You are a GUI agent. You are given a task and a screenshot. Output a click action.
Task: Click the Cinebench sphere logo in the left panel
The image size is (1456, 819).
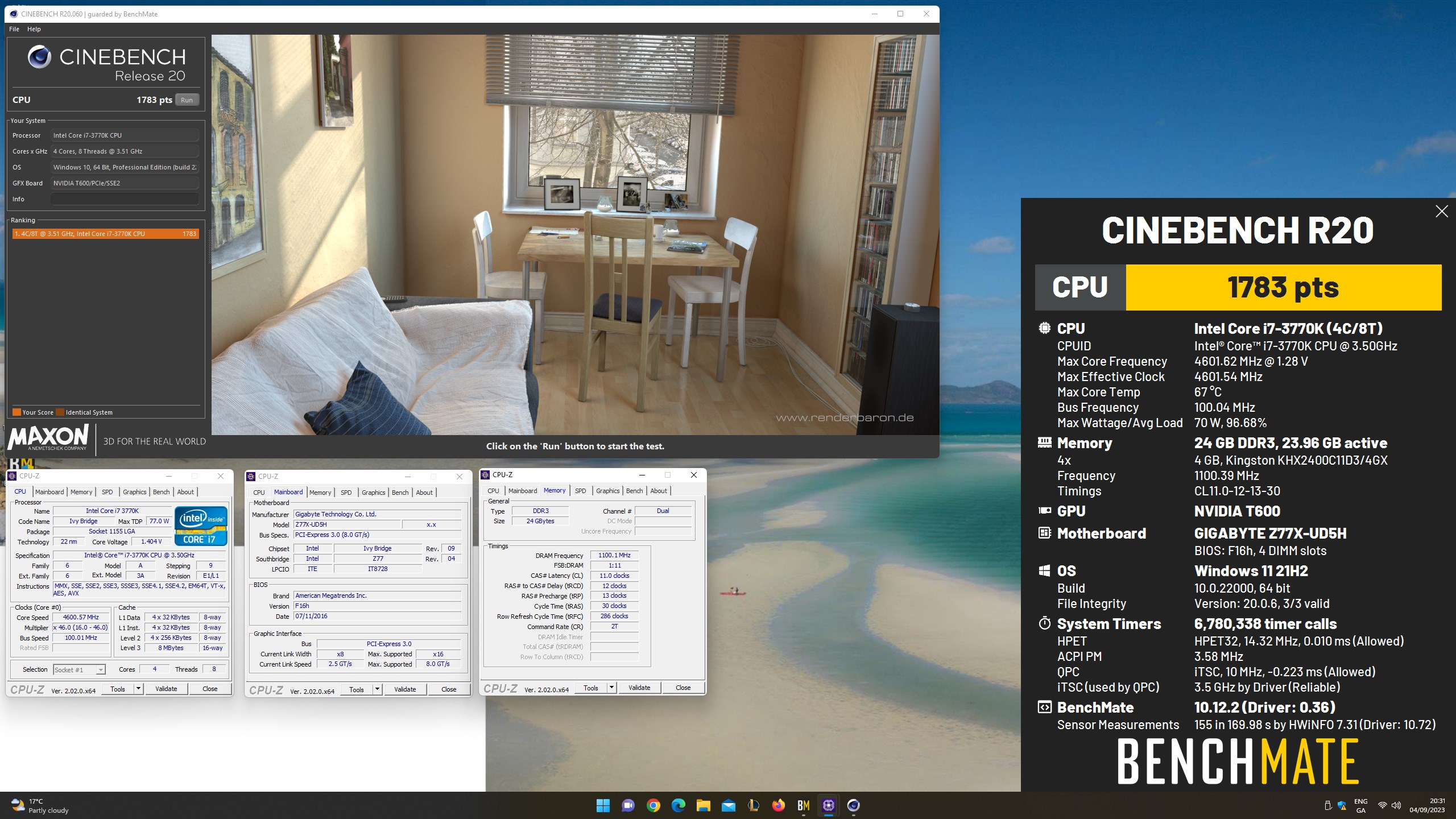point(39,57)
